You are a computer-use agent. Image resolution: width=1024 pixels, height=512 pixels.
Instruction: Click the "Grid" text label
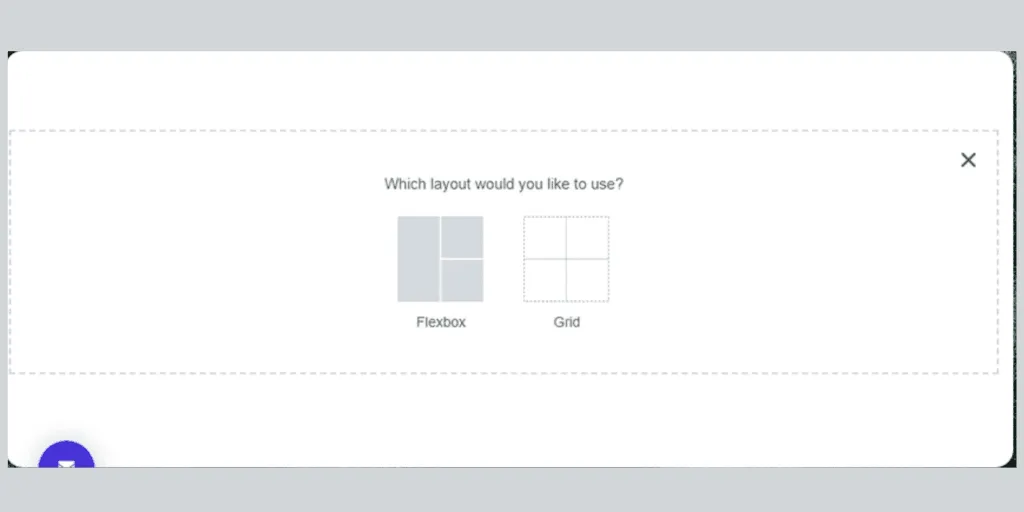pos(567,322)
